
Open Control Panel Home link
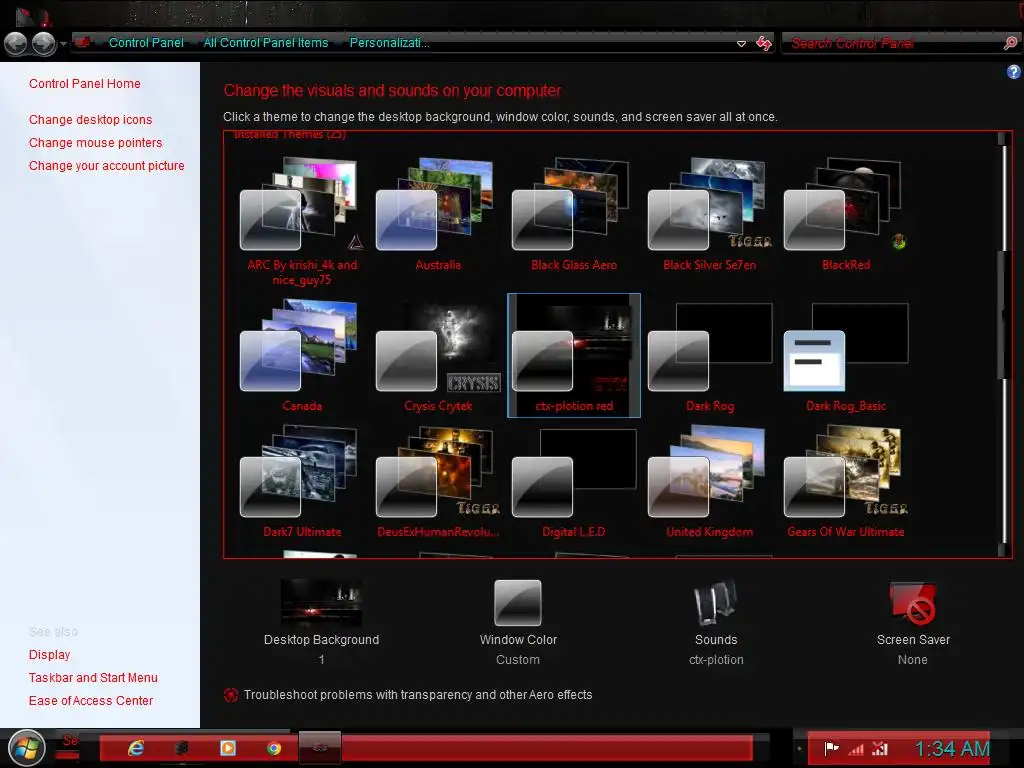click(85, 84)
